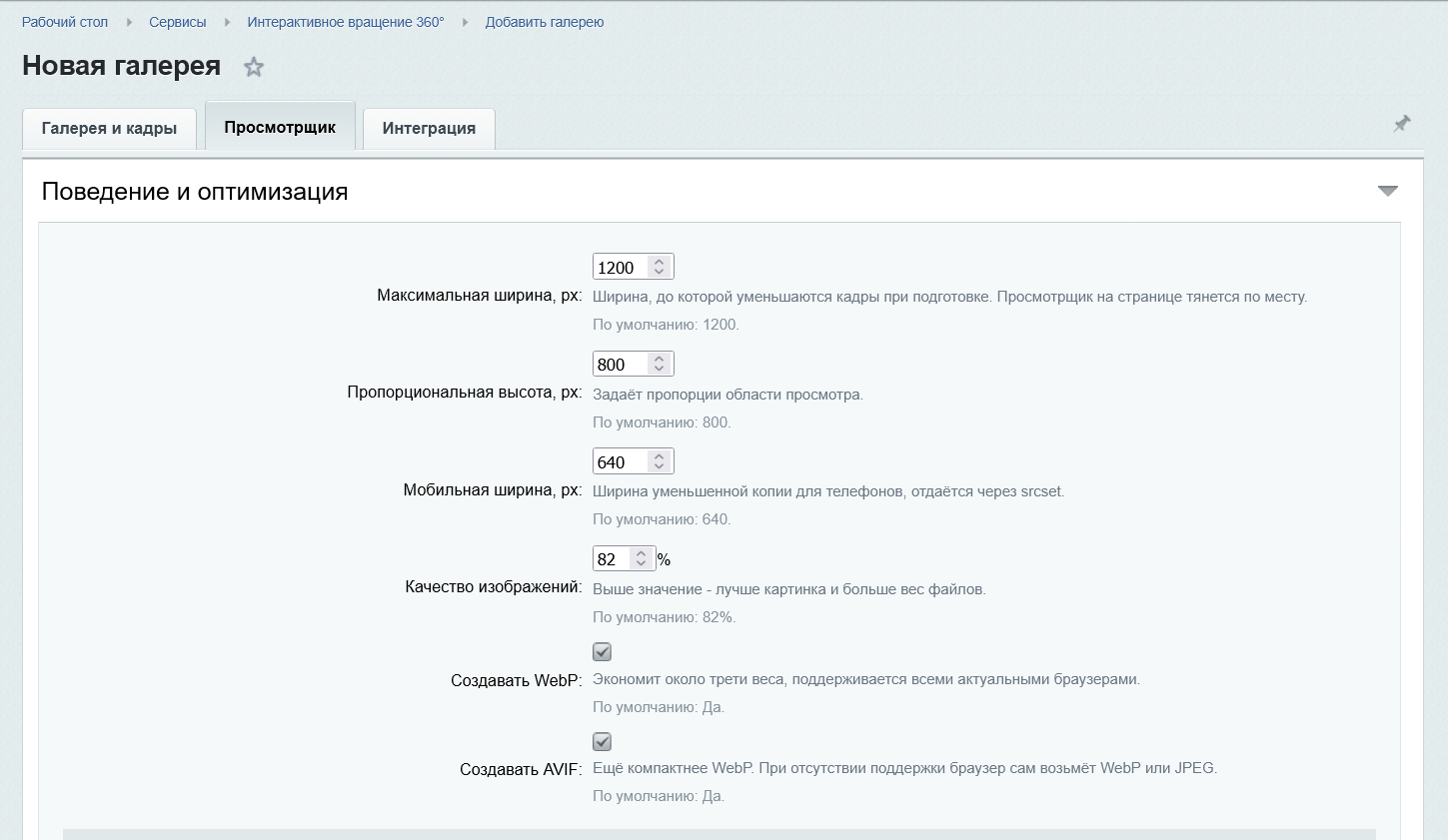Click the Максимальная ширина, px label
Image resolution: width=1448 pixels, height=840 pixels.
(480, 296)
